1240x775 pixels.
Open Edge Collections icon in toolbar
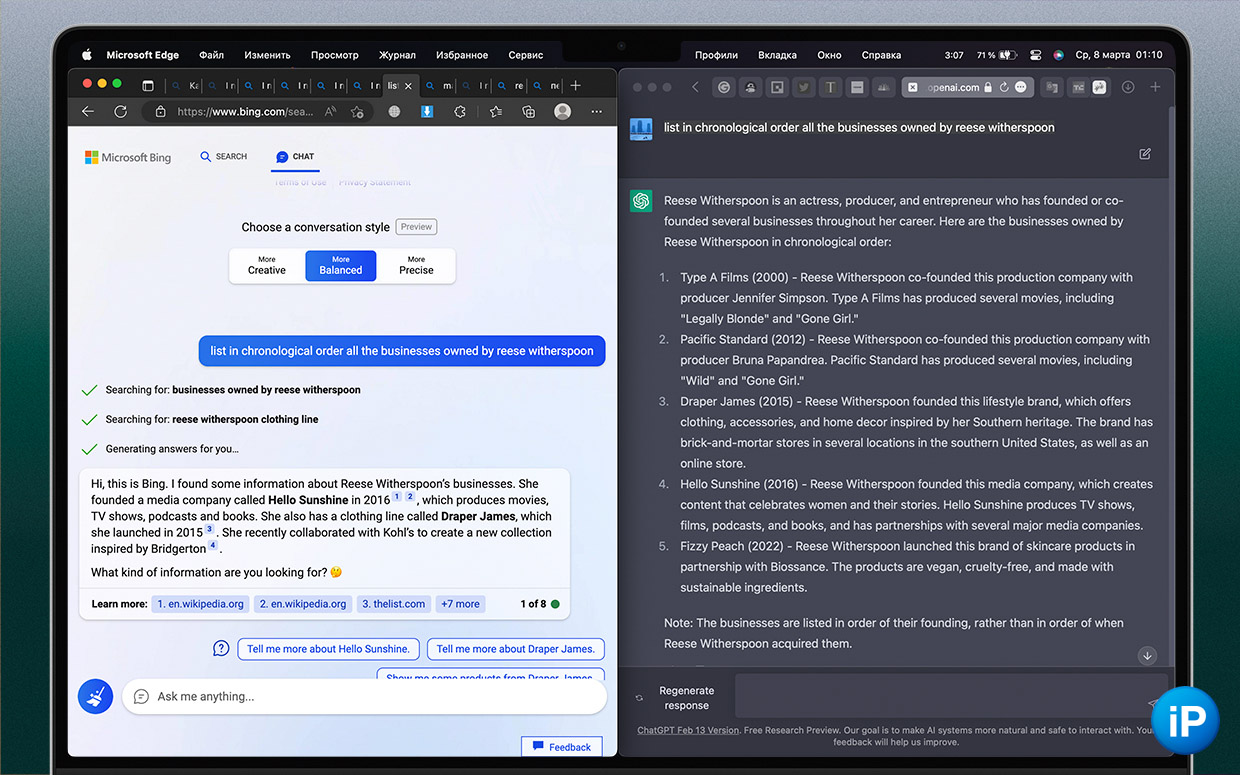tap(528, 114)
